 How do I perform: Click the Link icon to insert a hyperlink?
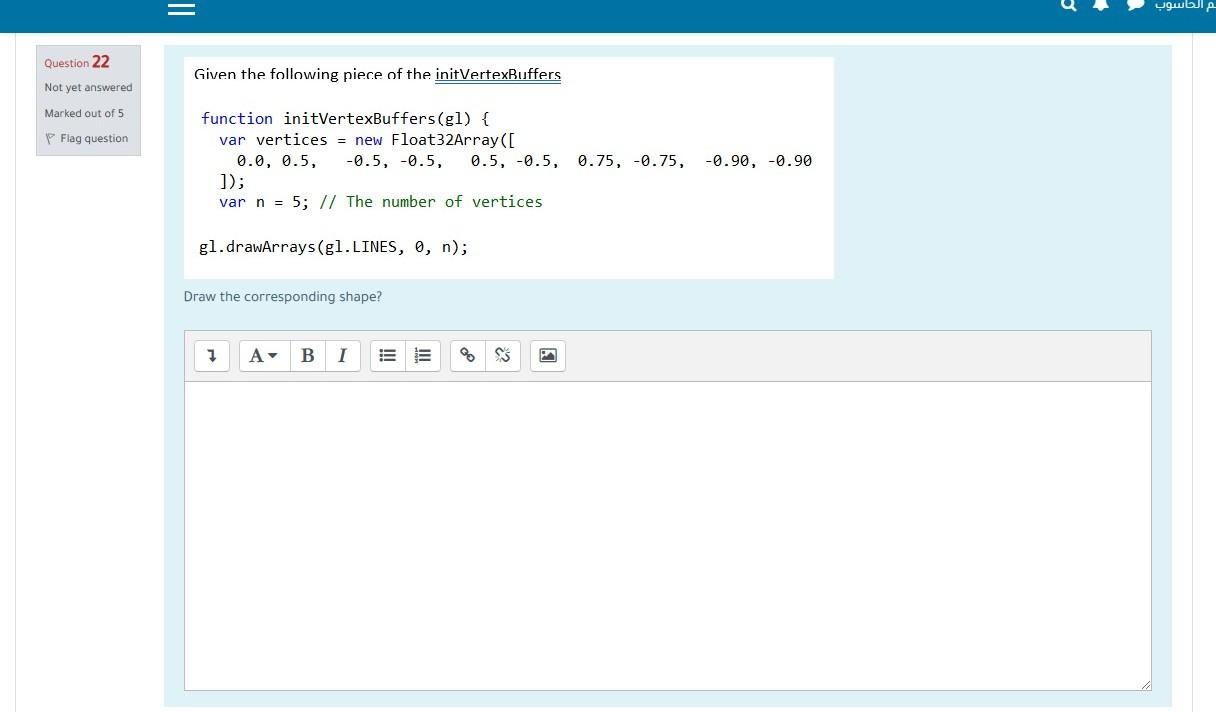(x=467, y=355)
